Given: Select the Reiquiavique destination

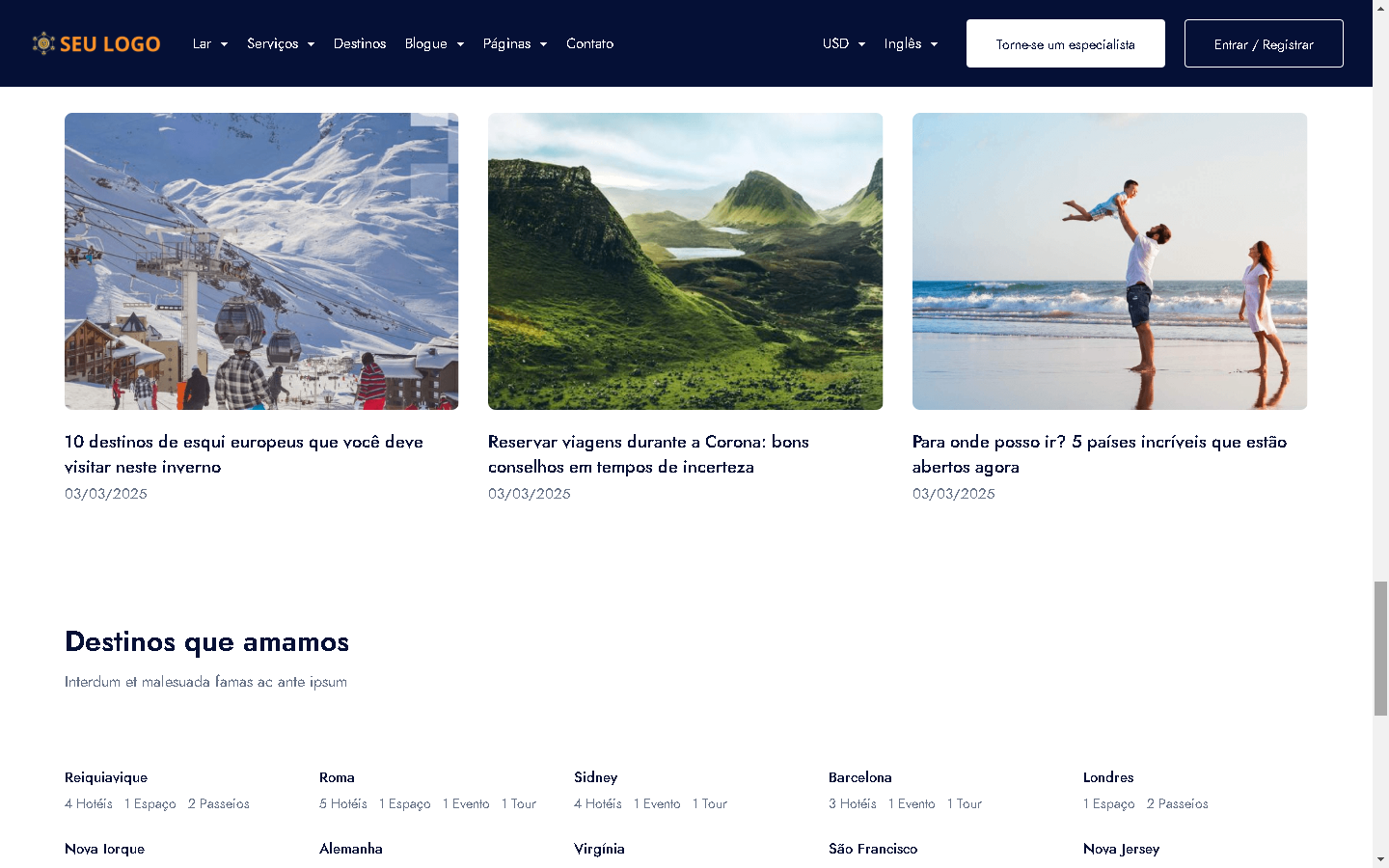Looking at the screenshot, I should [106, 777].
